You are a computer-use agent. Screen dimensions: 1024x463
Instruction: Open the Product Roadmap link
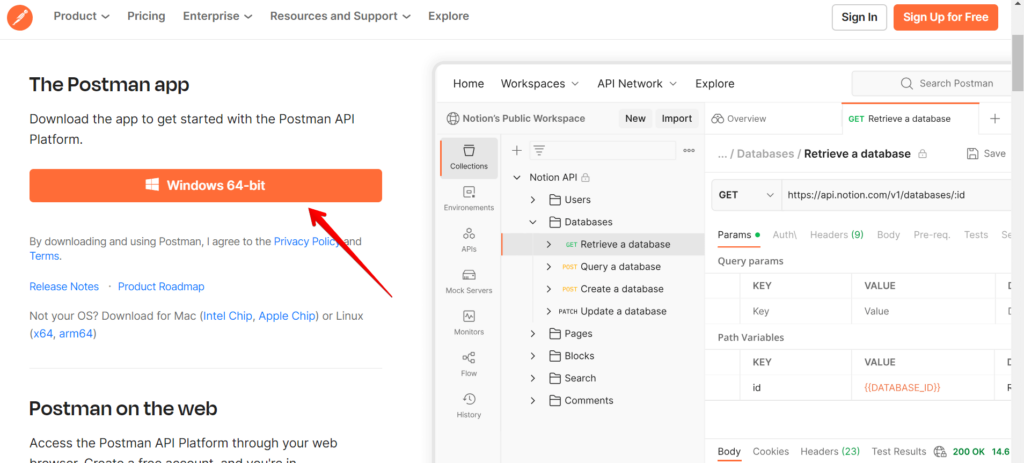click(161, 287)
